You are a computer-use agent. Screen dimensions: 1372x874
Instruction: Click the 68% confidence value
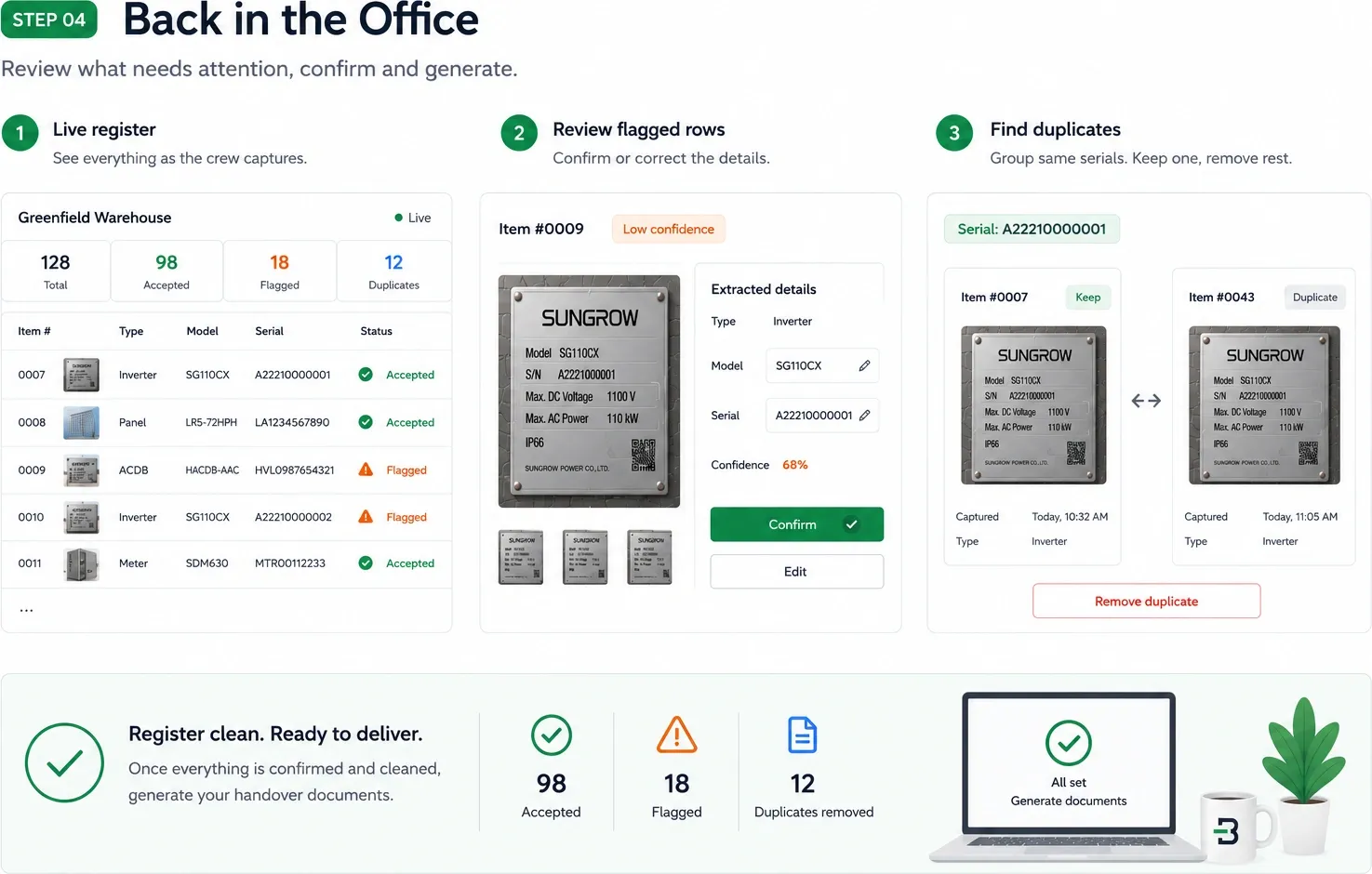coord(794,465)
